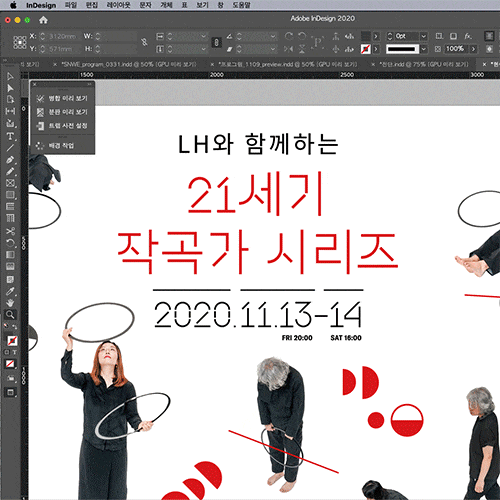
Task: Toggle view options frame button in toolbar
Action: (10, 379)
